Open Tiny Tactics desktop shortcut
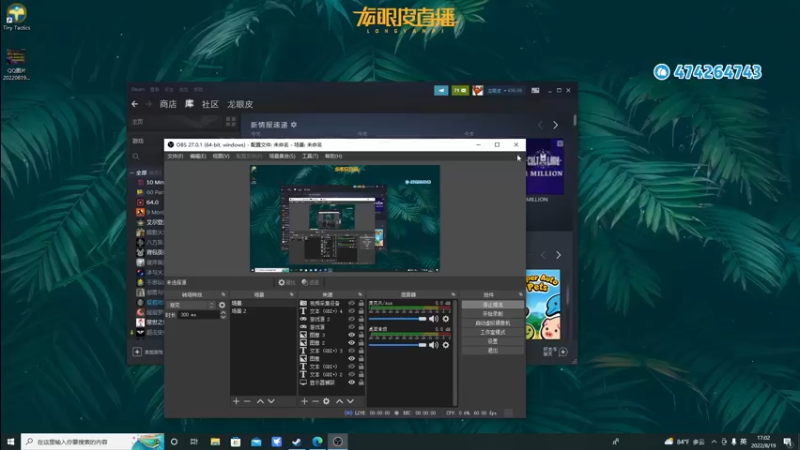This screenshot has height=450, width=800. coord(16,17)
